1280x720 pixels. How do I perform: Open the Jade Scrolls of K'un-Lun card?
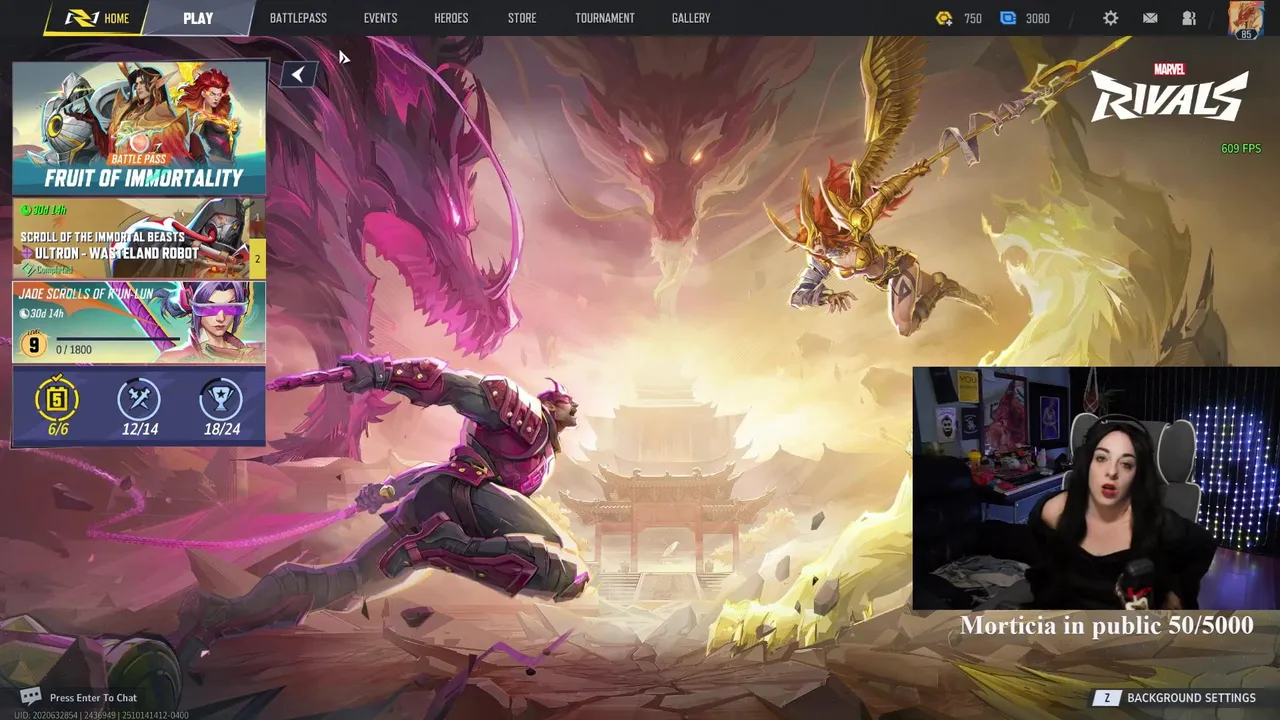tap(139, 321)
